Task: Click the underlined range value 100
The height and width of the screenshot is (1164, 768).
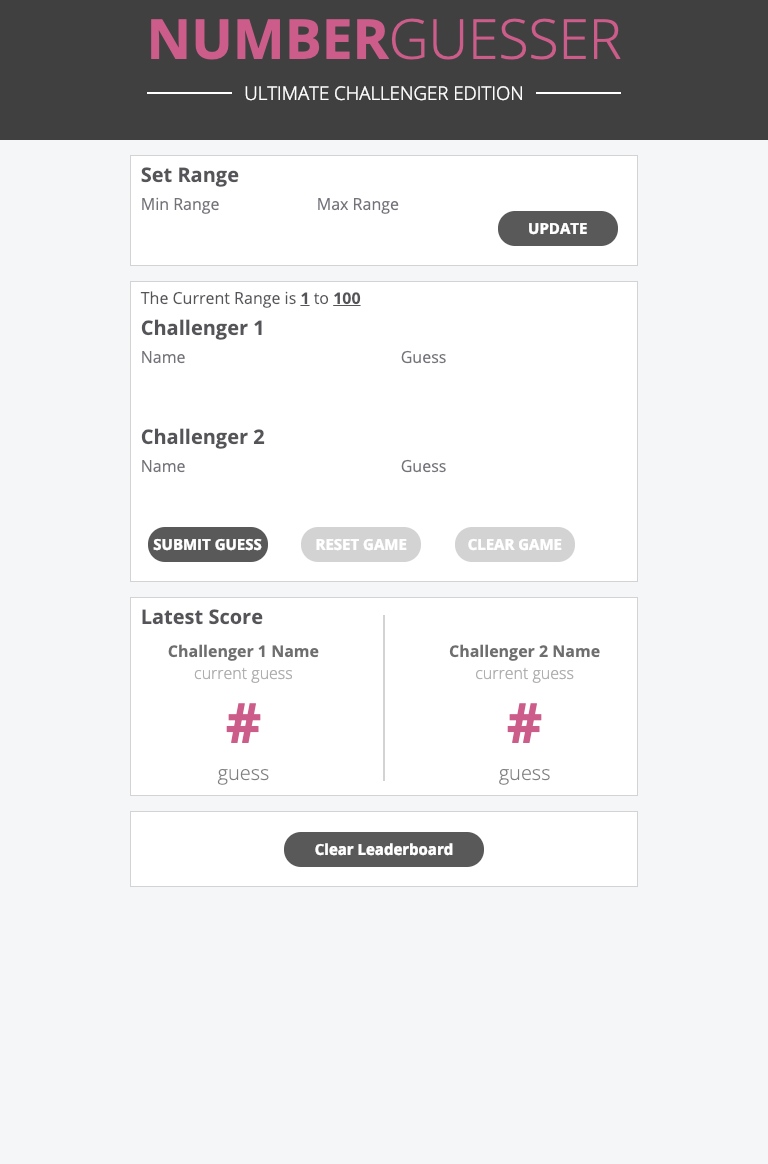Action: point(346,298)
